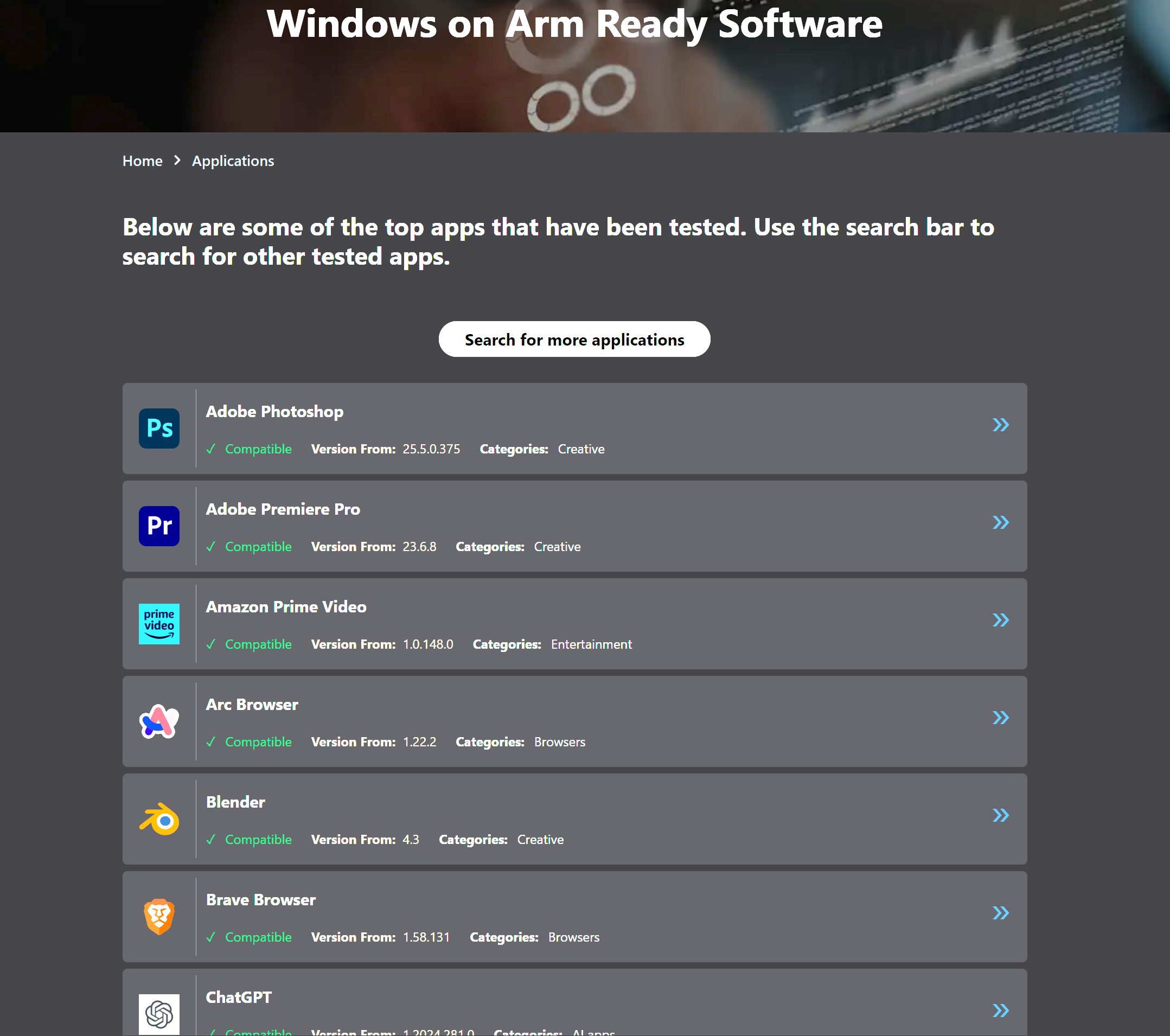Click Applications in the breadcrumb

tap(233, 161)
